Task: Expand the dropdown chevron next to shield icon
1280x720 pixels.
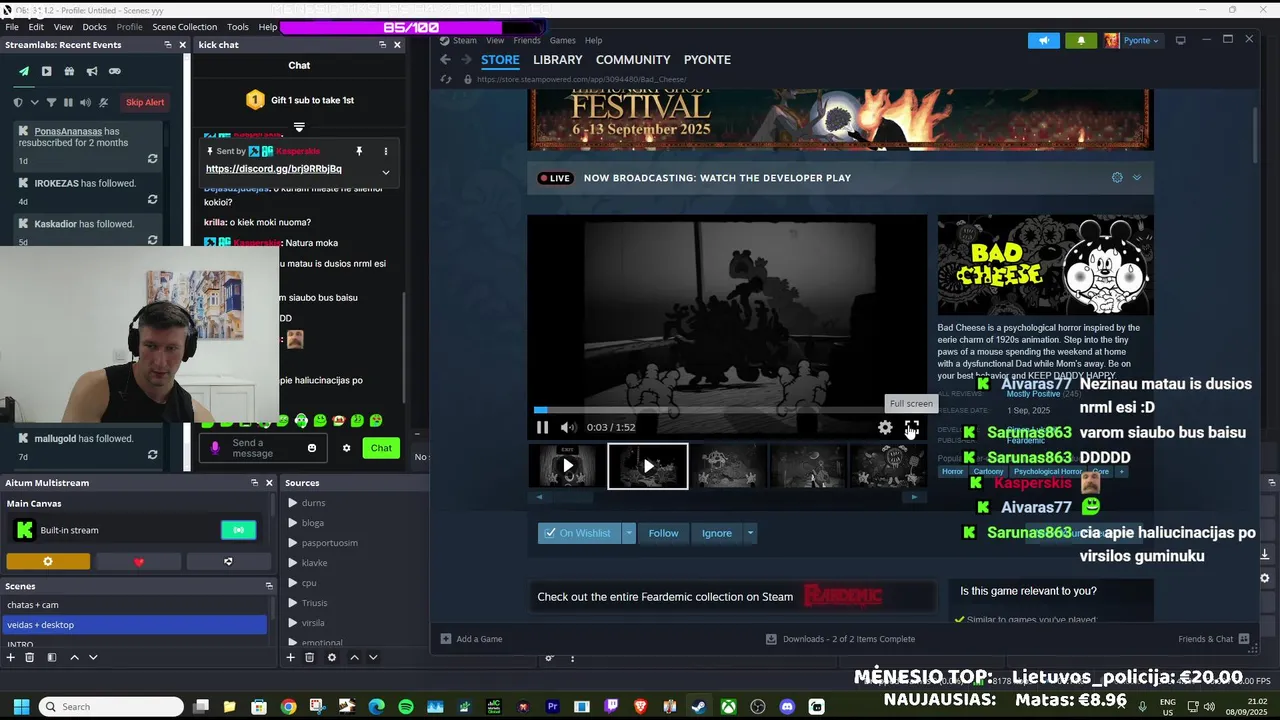Action: 35,102
